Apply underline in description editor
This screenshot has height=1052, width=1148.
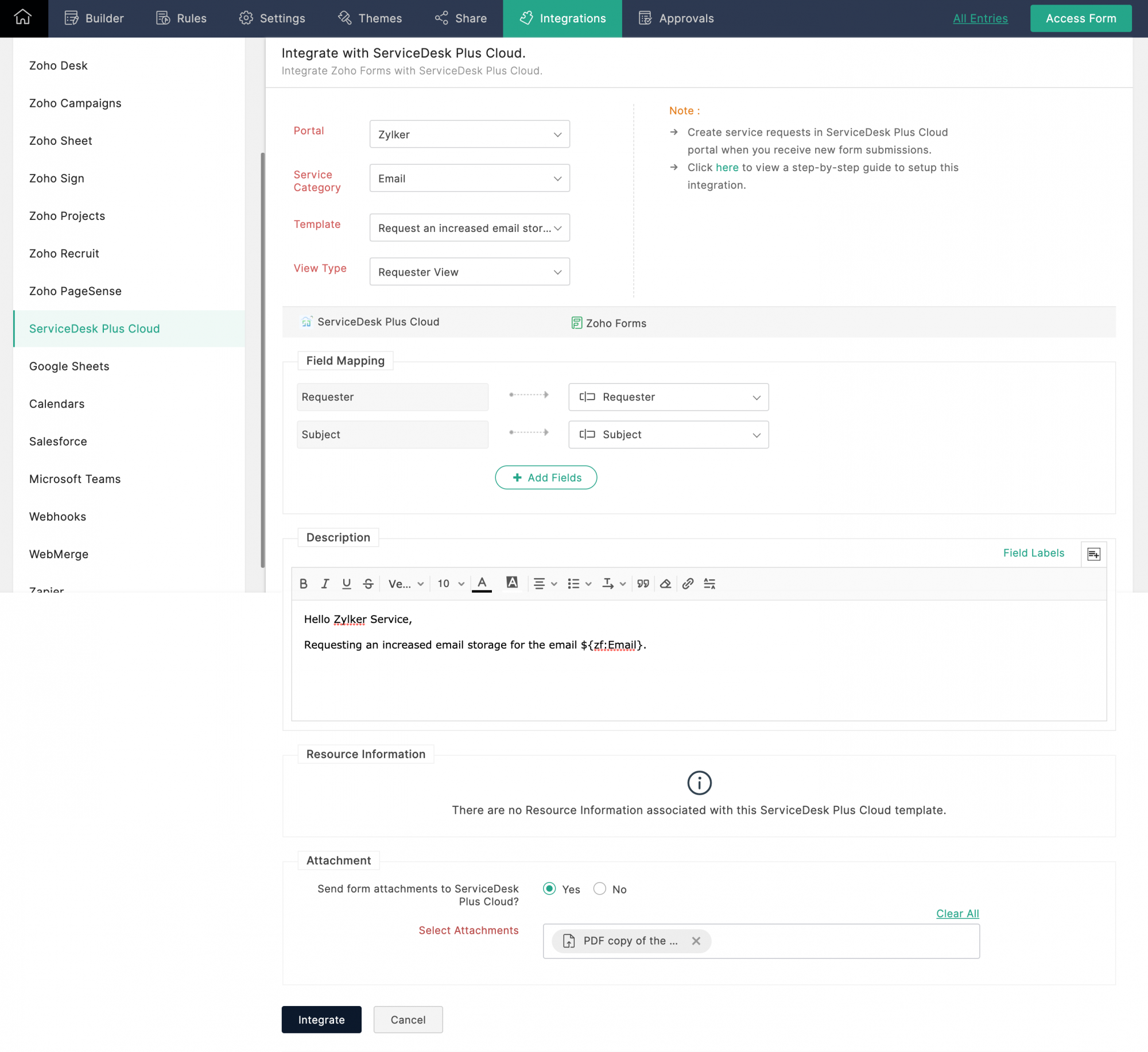coord(347,583)
